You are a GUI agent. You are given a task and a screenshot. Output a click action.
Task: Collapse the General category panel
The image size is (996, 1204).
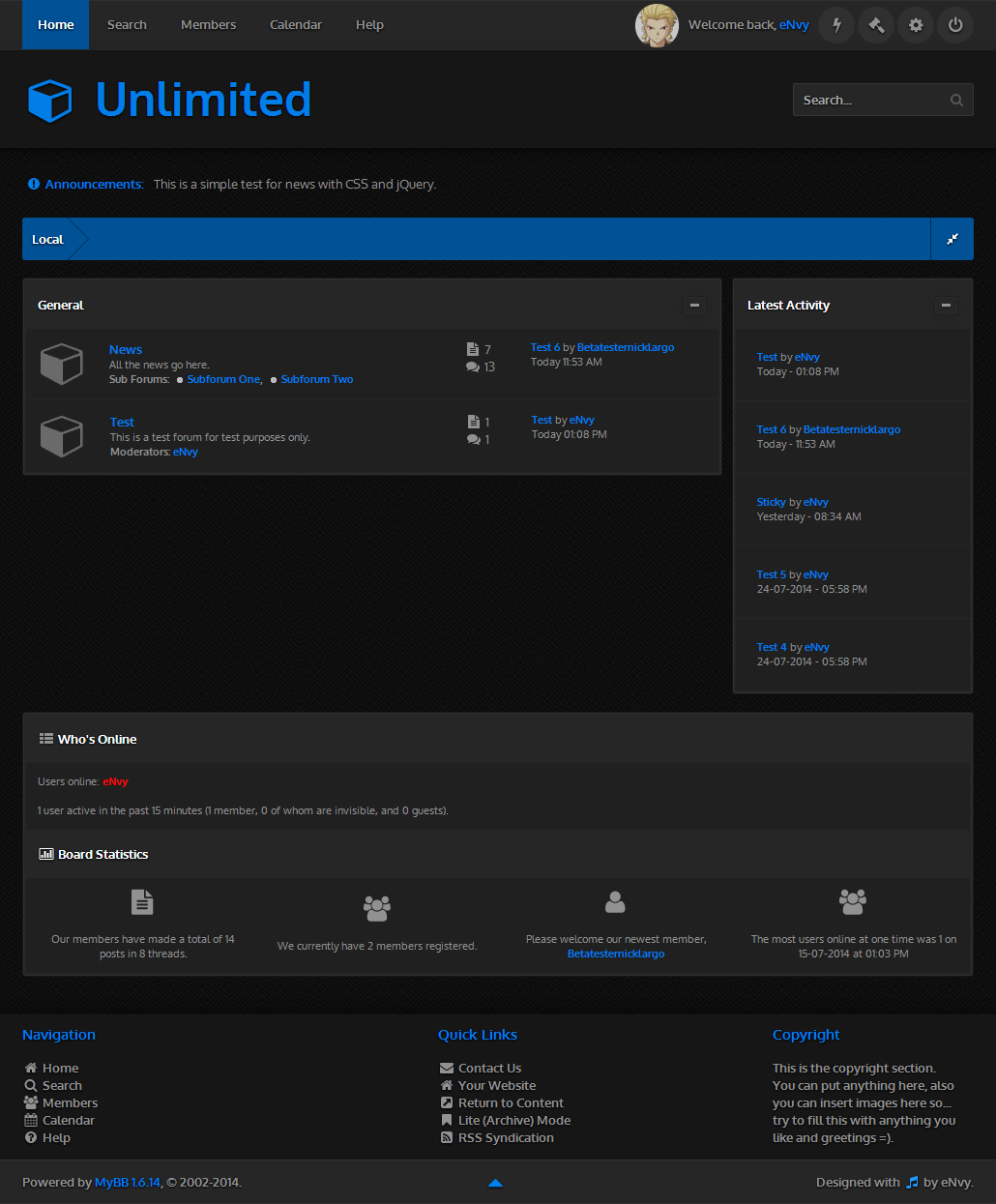click(694, 306)
